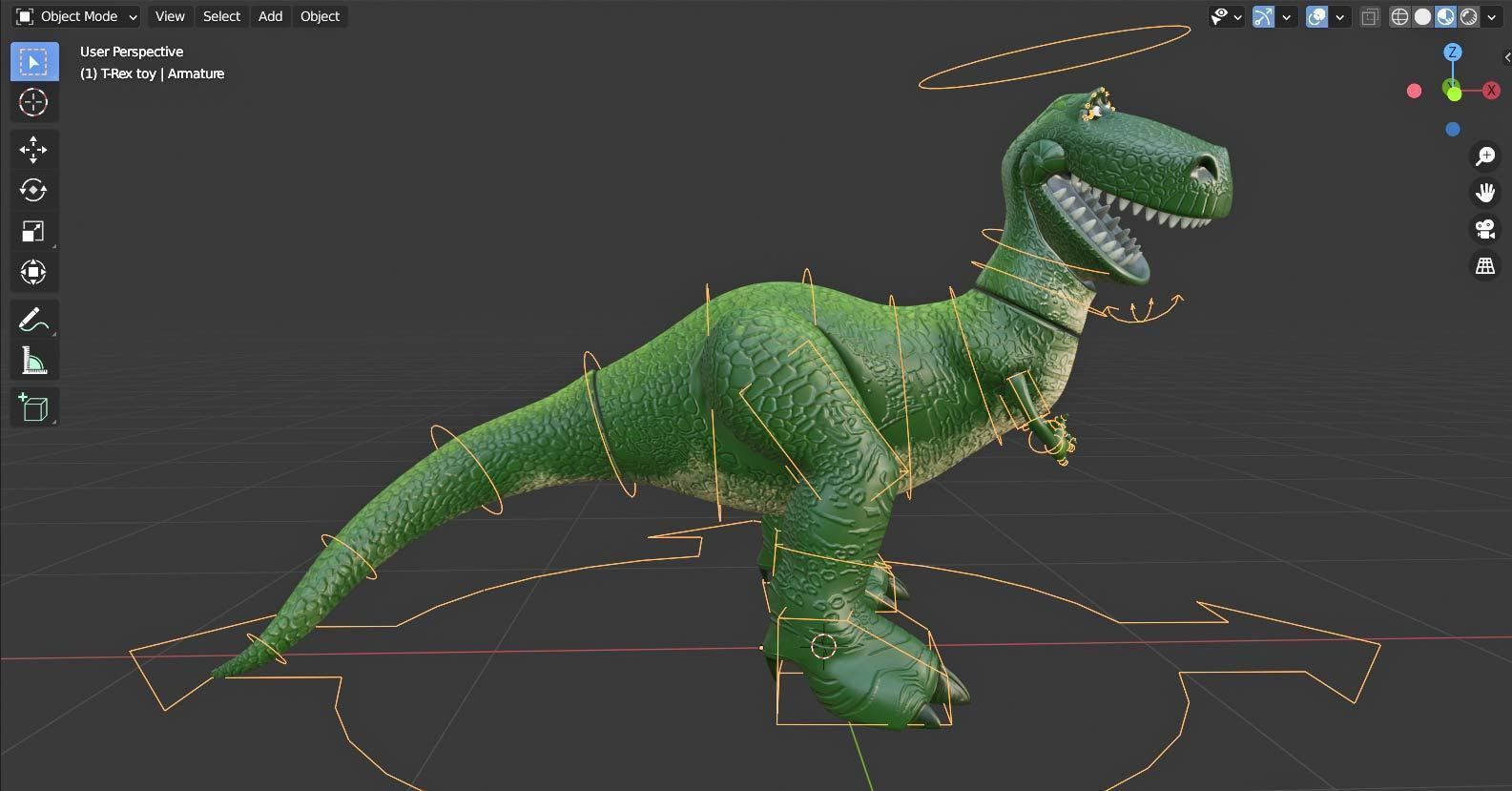Open the shading options dropdown arrow

point(1492,16)
